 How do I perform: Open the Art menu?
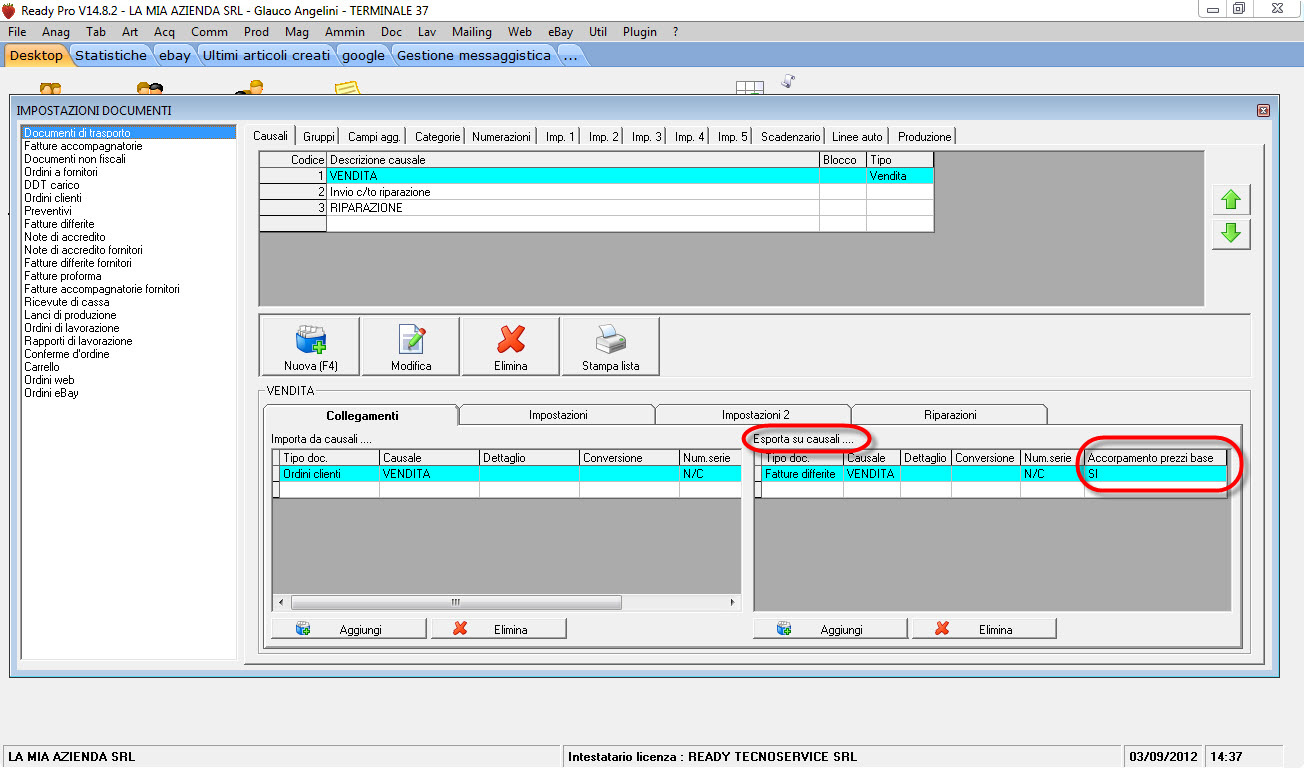click(130, 32)
